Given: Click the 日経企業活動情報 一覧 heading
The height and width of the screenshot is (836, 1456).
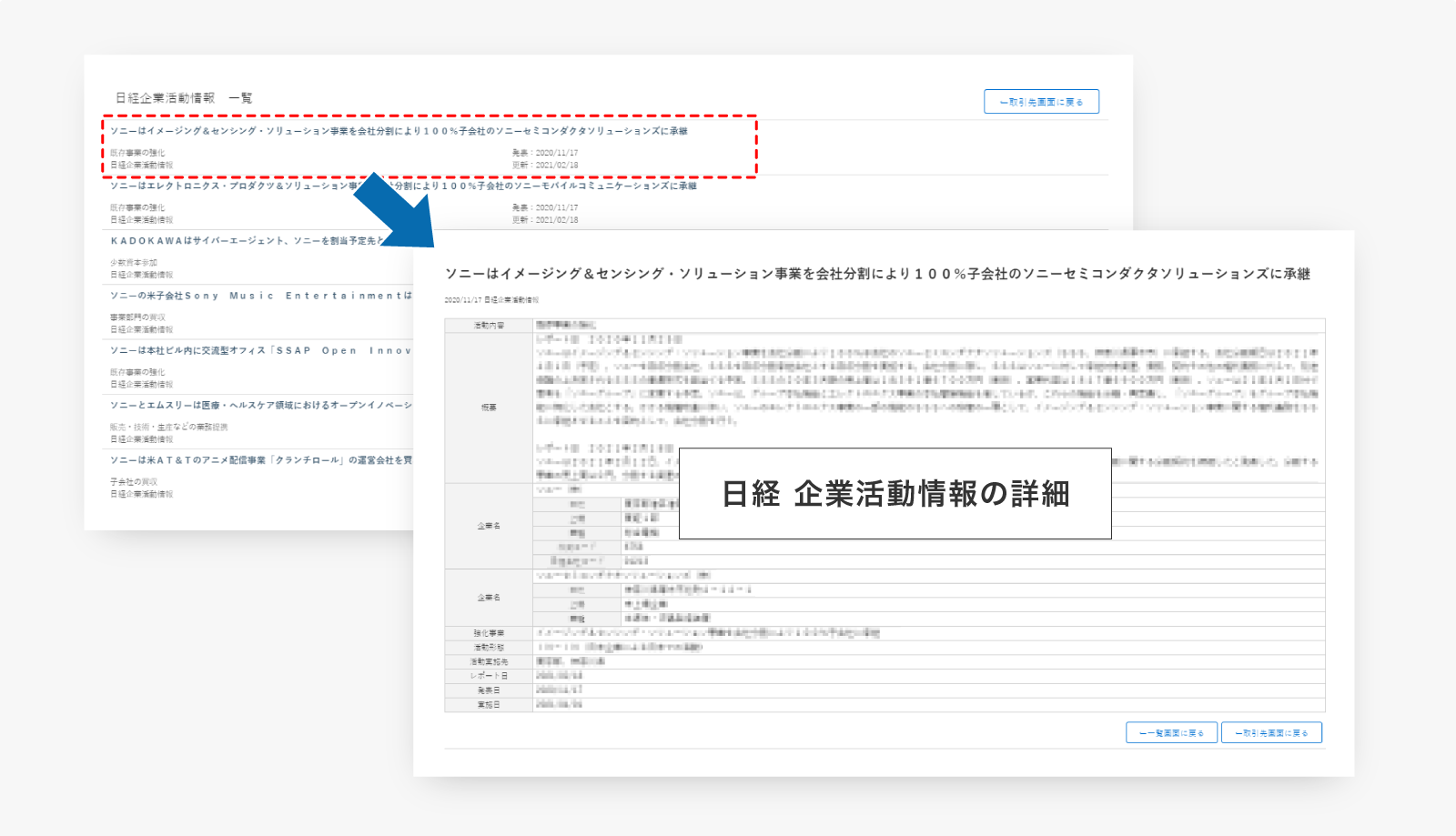Looking at the screenshot, I should 184,97.
